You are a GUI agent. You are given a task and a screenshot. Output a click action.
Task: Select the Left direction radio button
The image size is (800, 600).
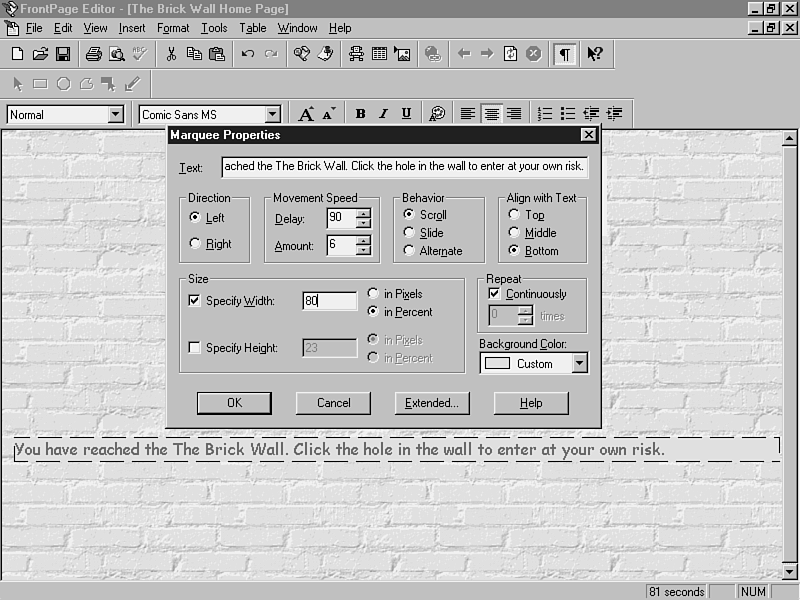pyautogui.click(x=194, y=217)
